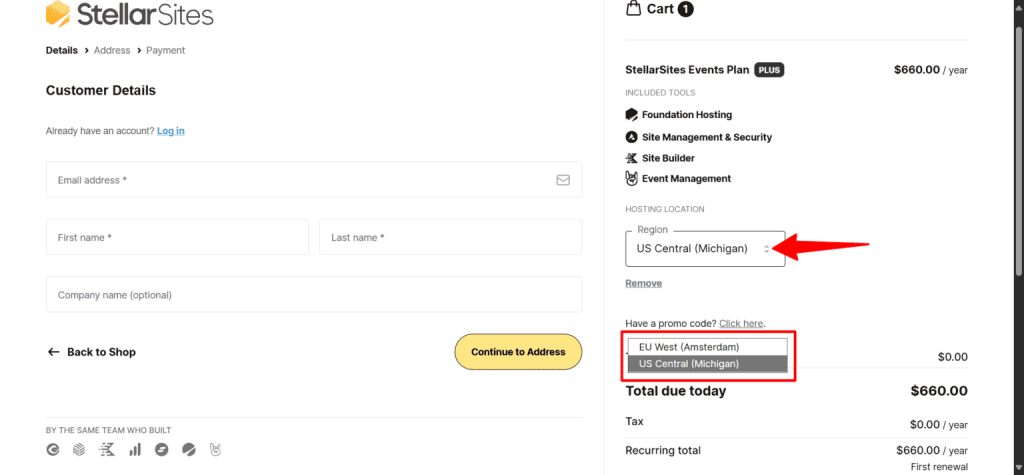Click the Region dropdown up-down arrows

tap(767, 249)
